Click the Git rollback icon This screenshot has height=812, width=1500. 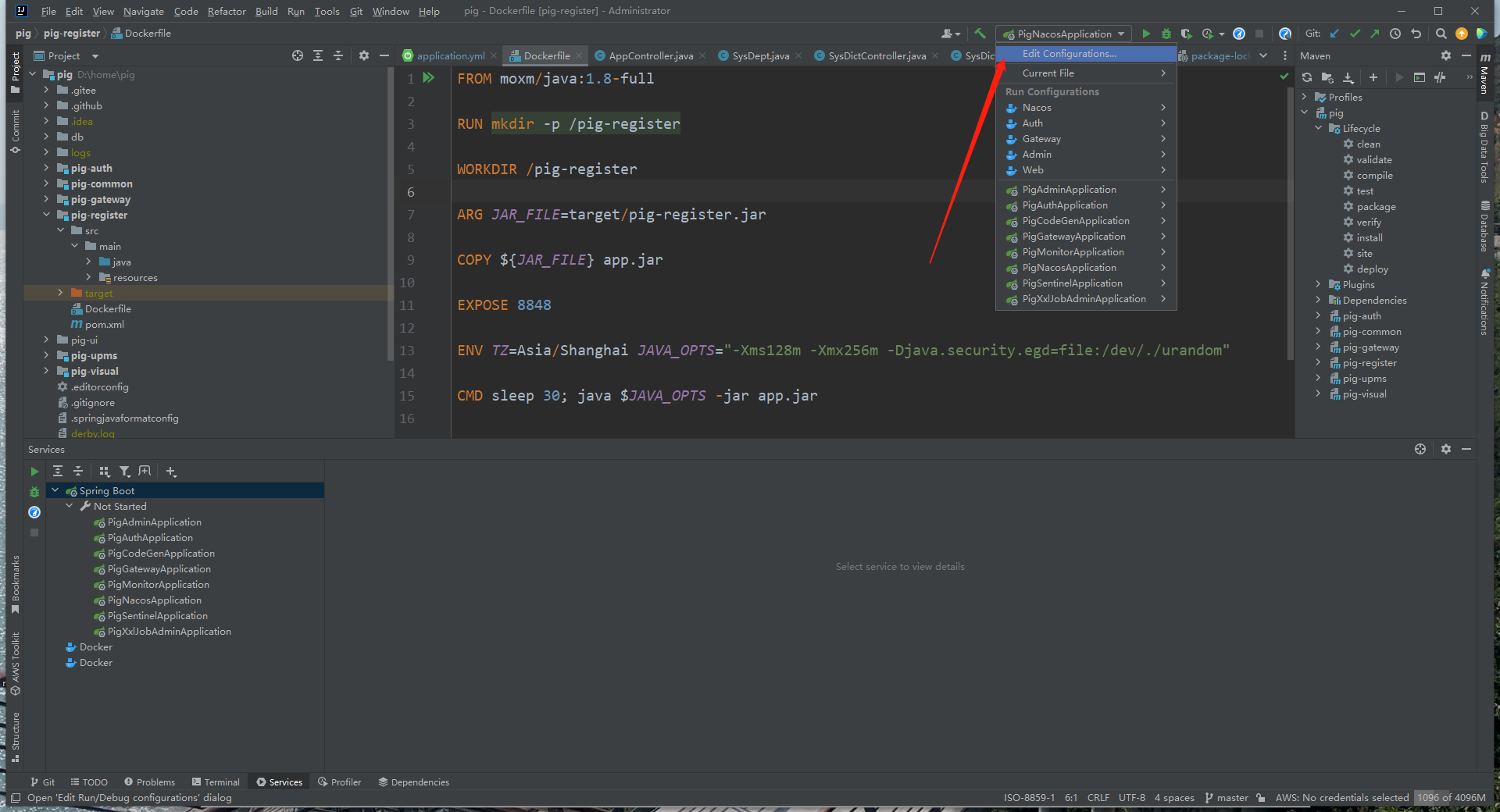click(1416, 34)
